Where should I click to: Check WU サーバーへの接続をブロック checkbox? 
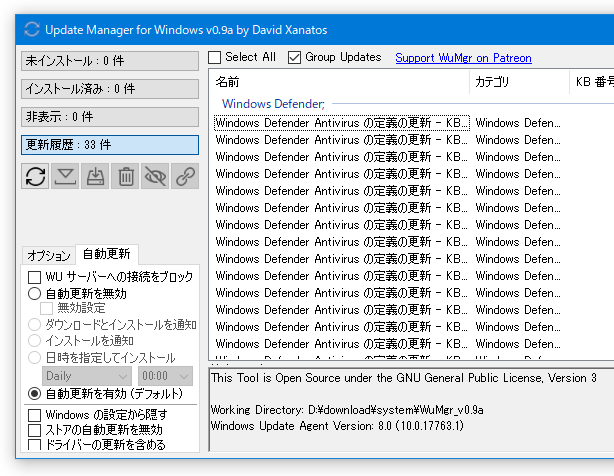pos(34,277)
